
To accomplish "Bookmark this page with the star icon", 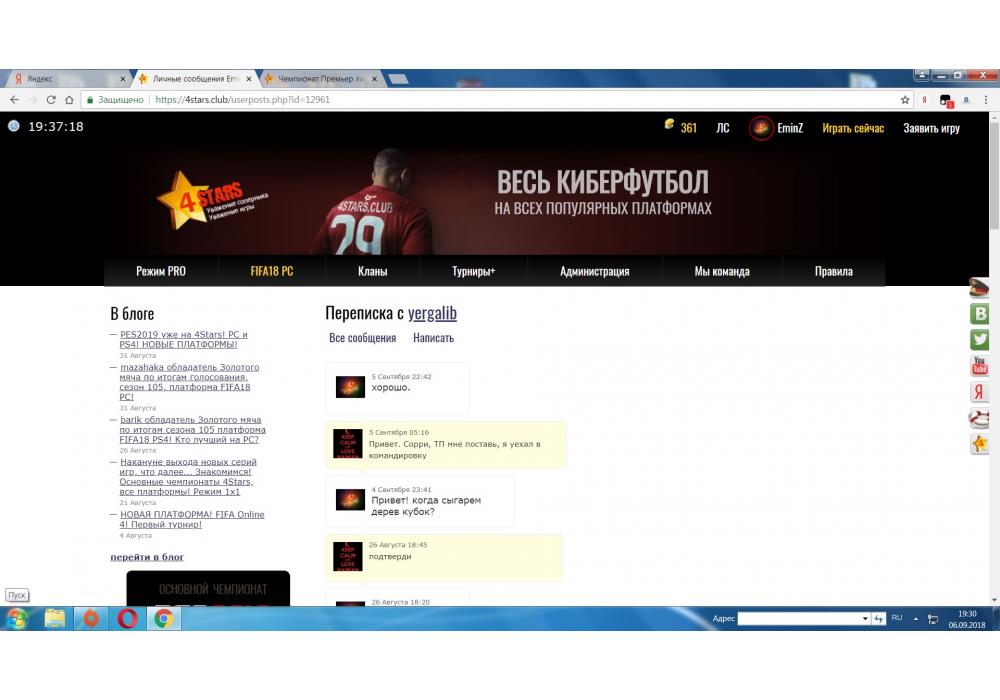I will tap(904, 99).
